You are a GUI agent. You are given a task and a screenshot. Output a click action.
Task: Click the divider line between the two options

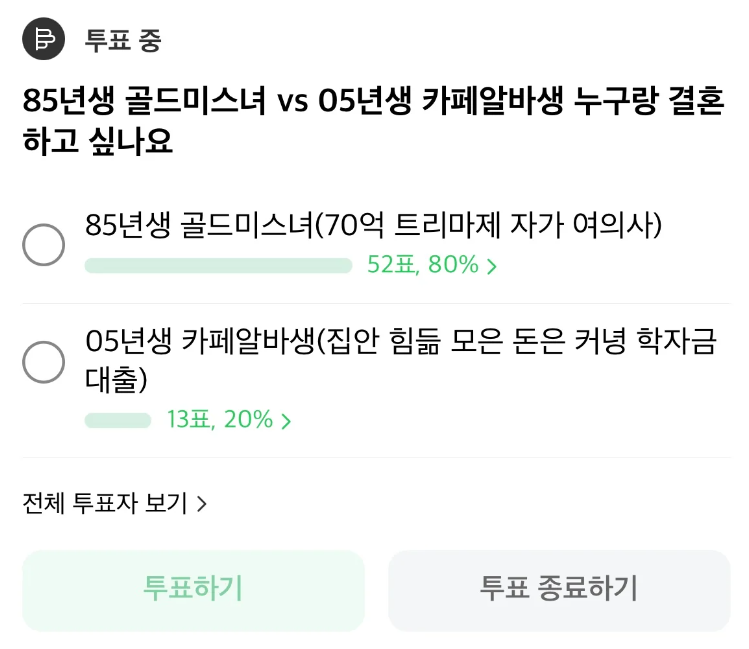pyautogui.click(x=374, y=304)
